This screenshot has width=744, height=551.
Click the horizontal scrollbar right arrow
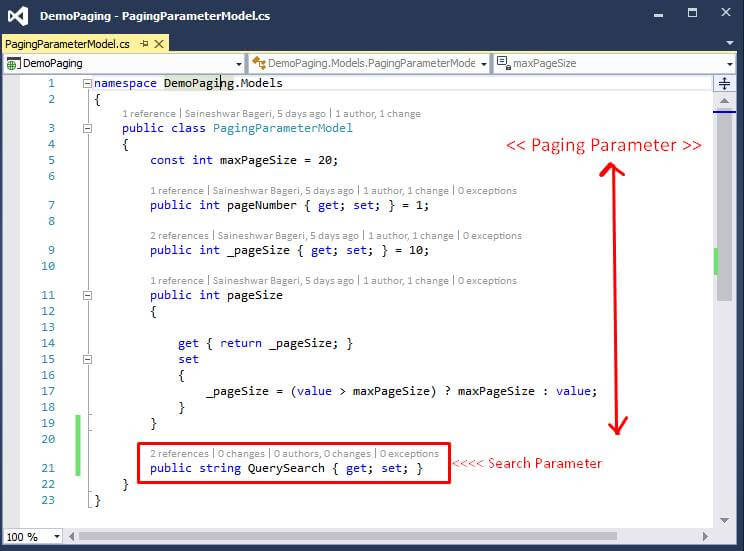tap(705, 537)
